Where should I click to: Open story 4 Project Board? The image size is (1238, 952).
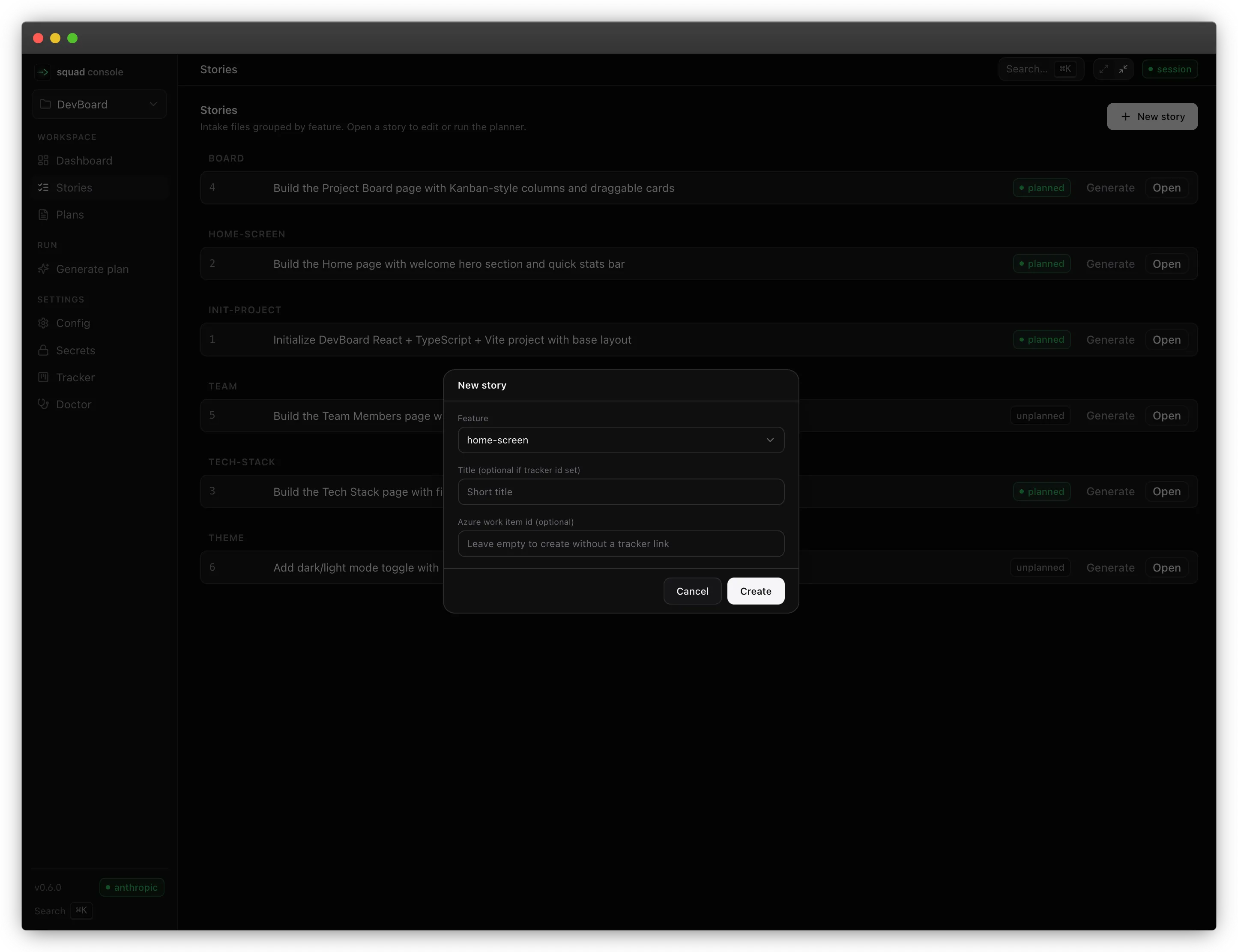1166,188
